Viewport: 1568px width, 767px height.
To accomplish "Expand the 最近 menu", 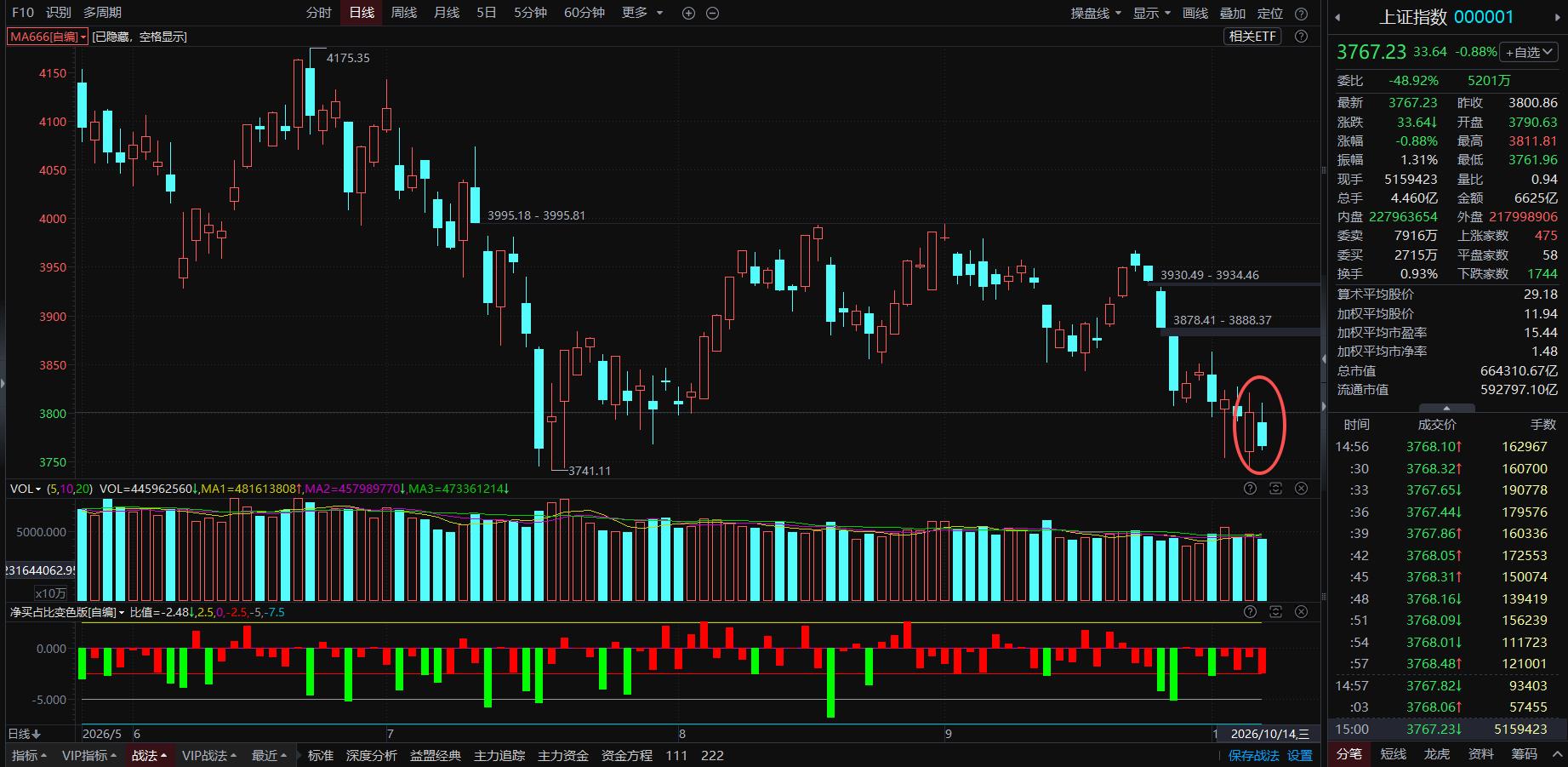I will click(269, 755).
